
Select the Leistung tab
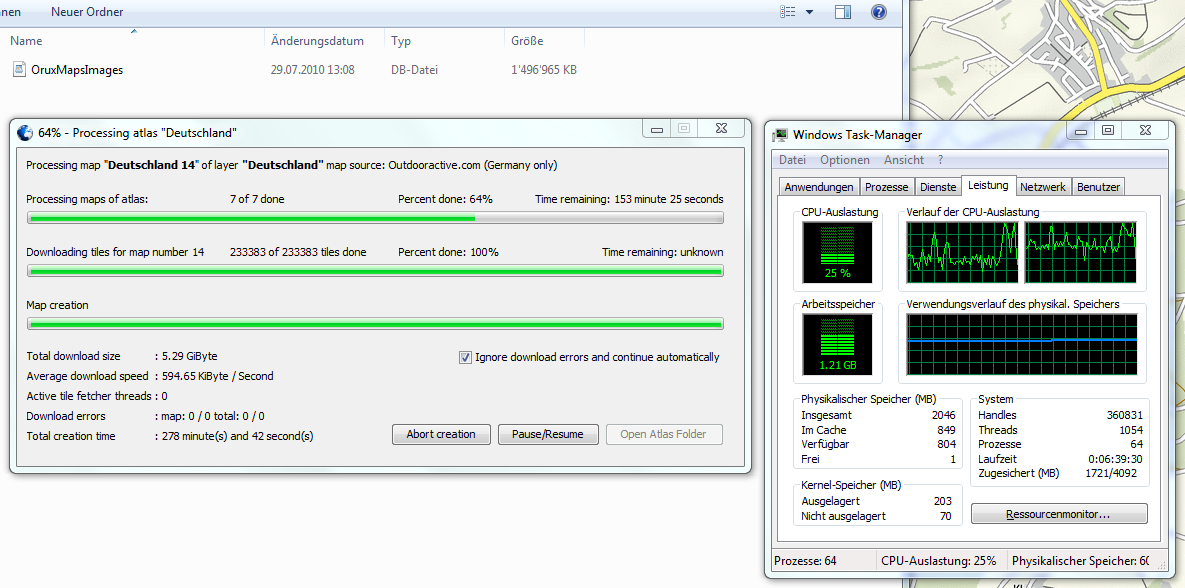[x=988, y=185]
